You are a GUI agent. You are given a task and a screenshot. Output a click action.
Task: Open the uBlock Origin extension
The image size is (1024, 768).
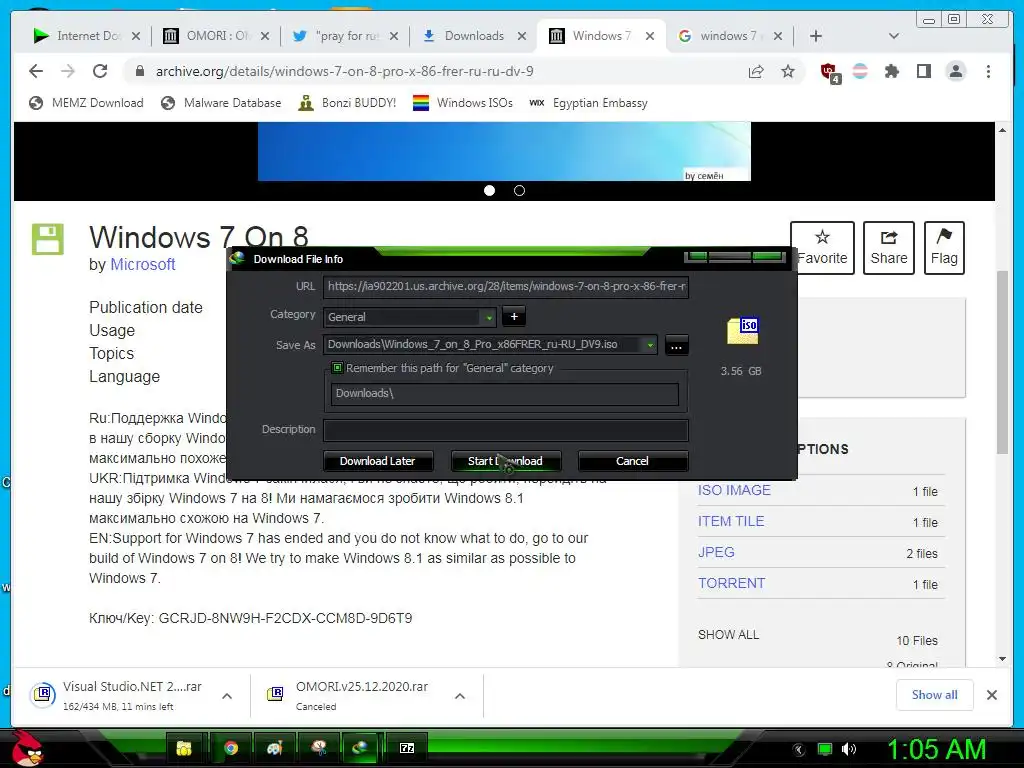click(x=829, y=72)
